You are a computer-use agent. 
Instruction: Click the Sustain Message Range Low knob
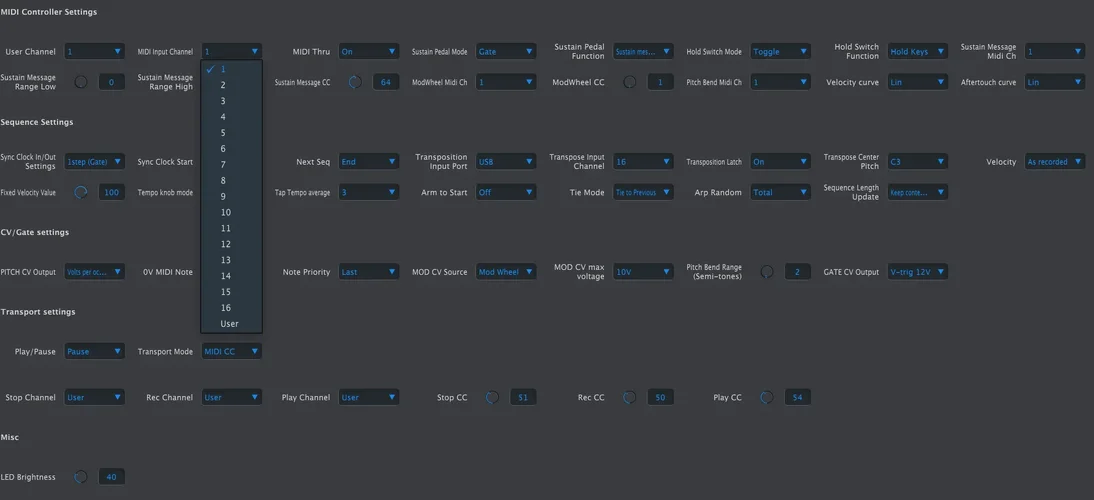(81, 82)
